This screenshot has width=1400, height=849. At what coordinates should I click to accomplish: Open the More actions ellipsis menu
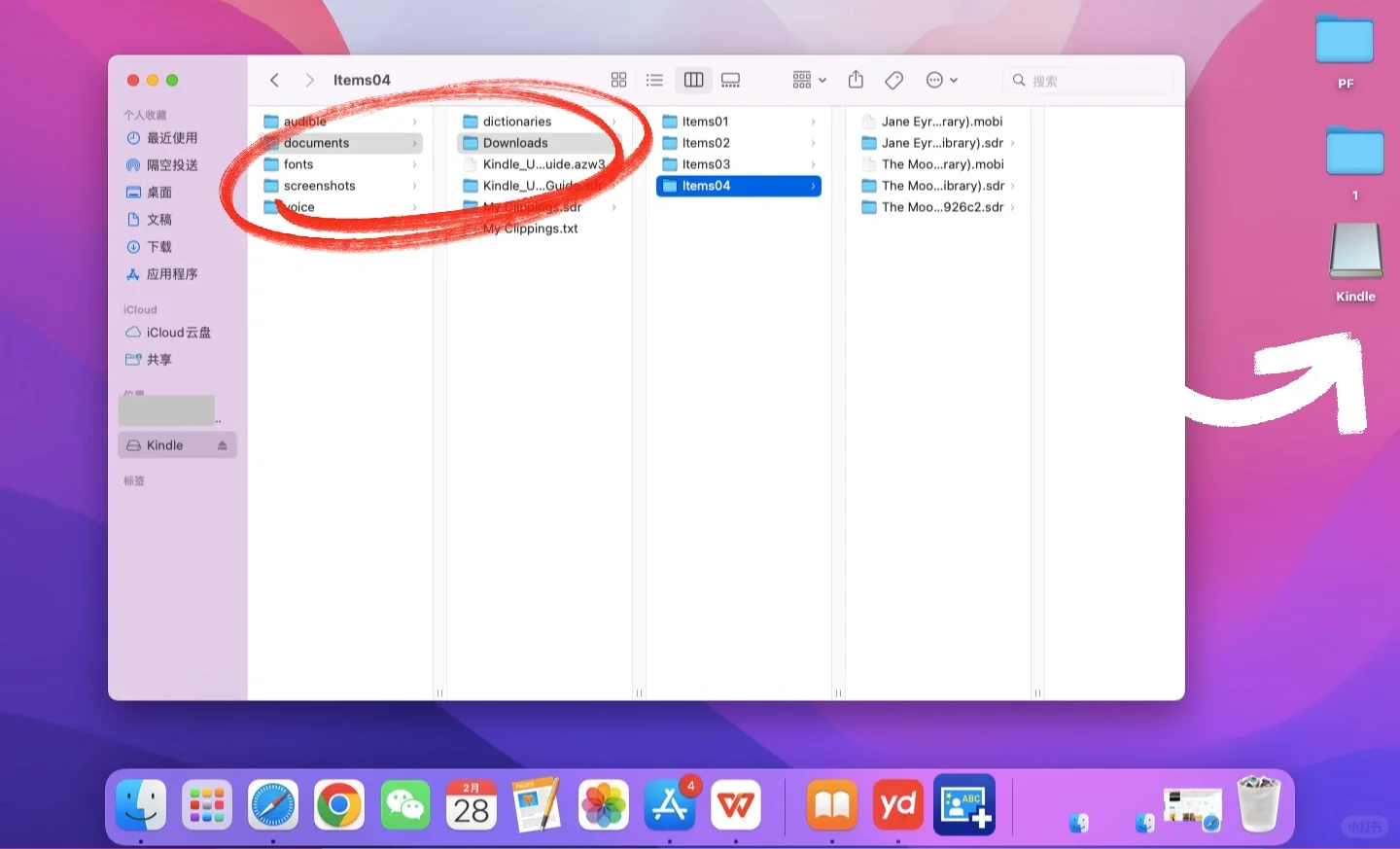pyautogui.click(x=941, y=80)
